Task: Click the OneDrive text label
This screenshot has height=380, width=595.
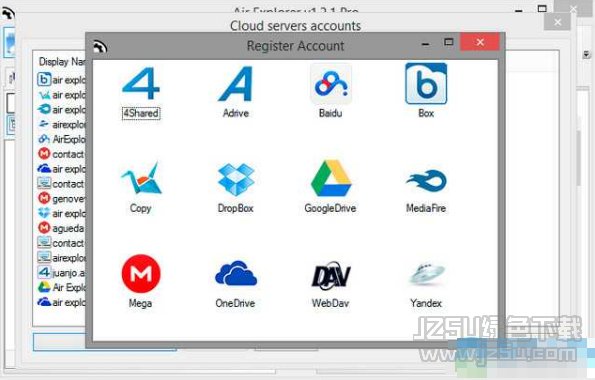Action: (235, 303)
